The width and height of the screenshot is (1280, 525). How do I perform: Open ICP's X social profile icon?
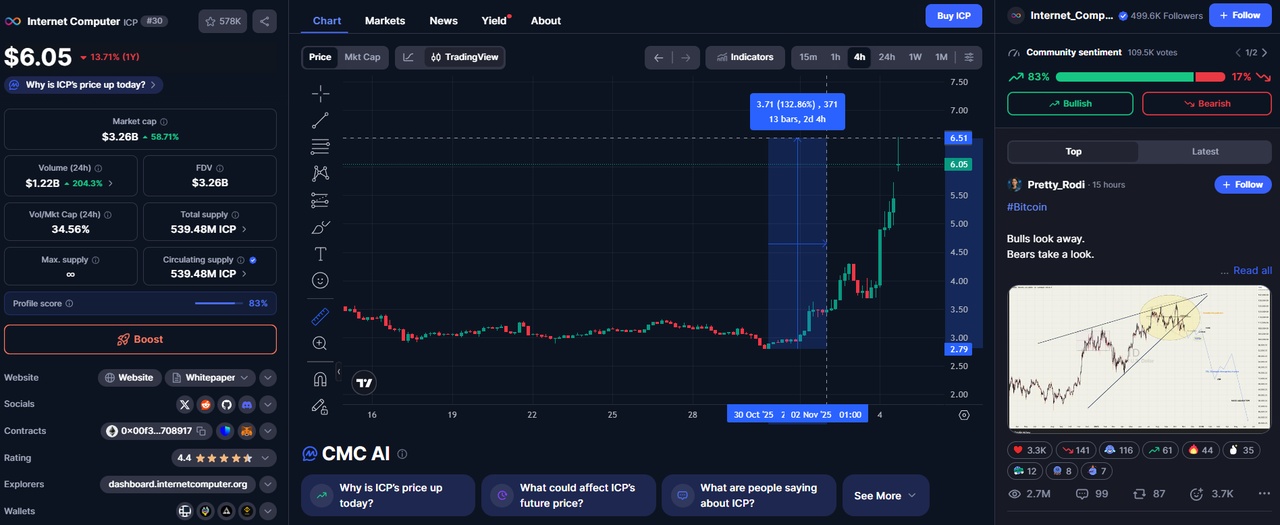coord(184,404)
